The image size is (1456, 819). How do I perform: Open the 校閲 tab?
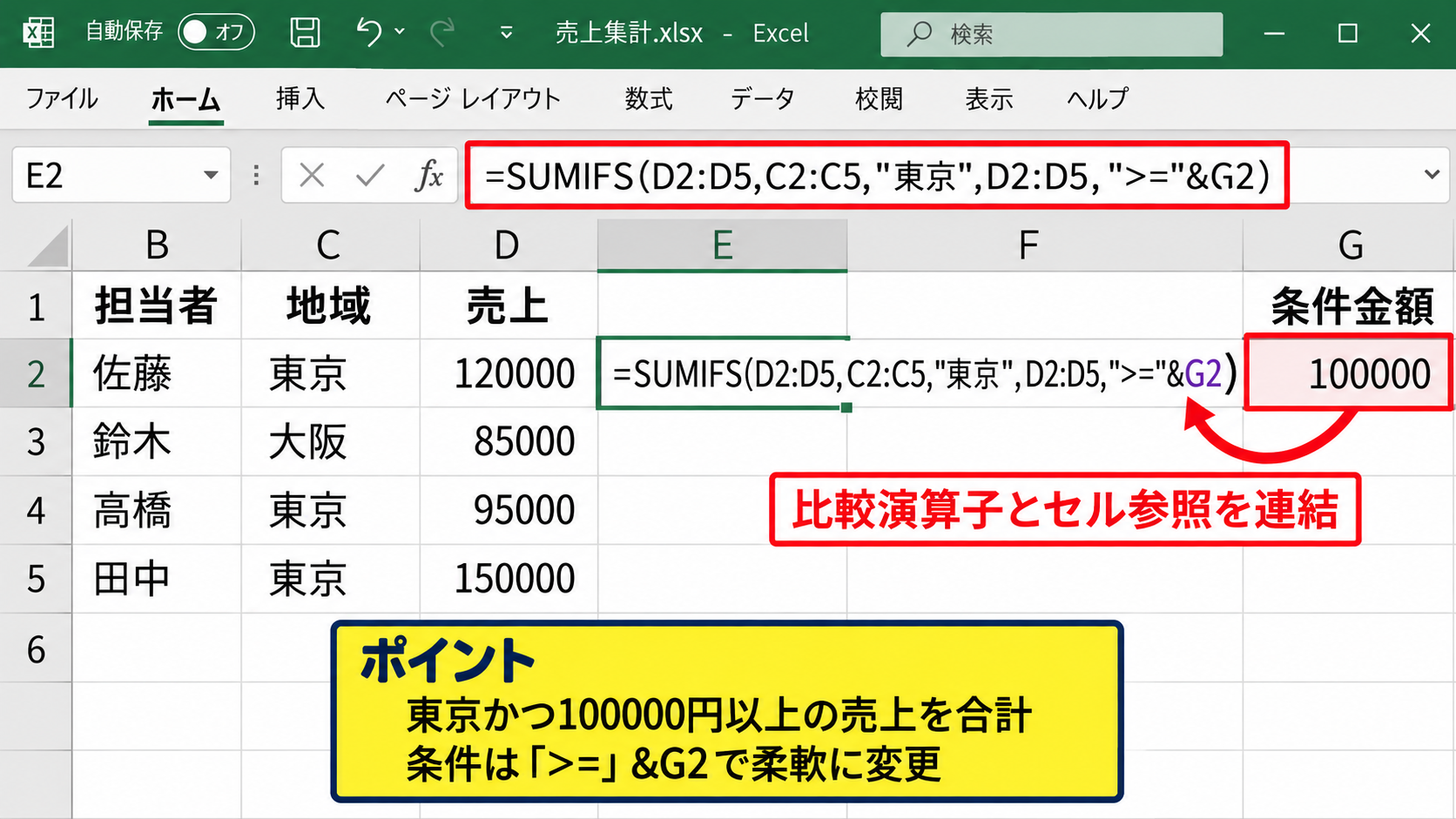pos(879,98)
